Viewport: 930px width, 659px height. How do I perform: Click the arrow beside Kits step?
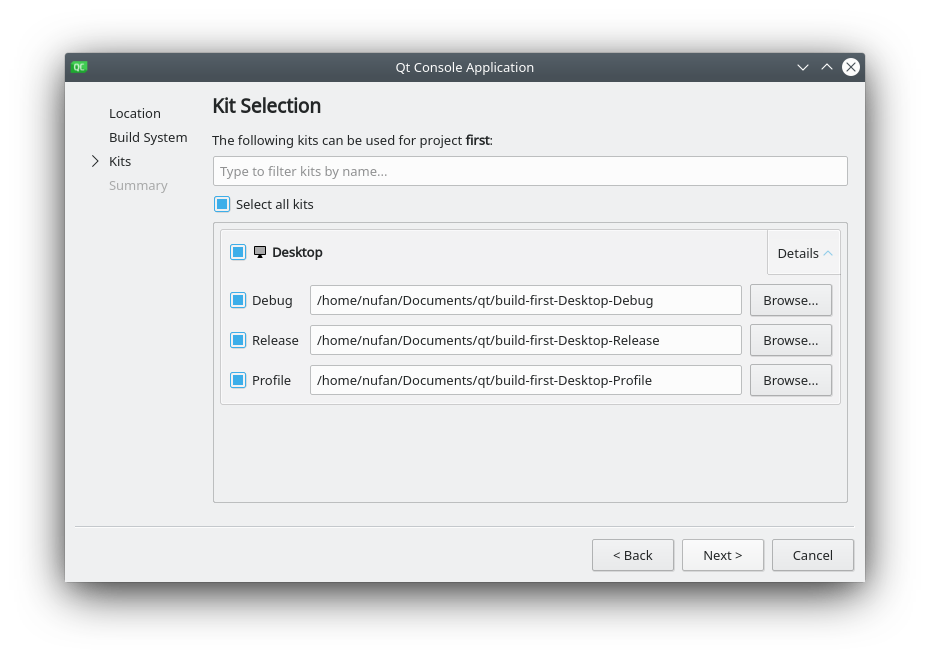95,161
